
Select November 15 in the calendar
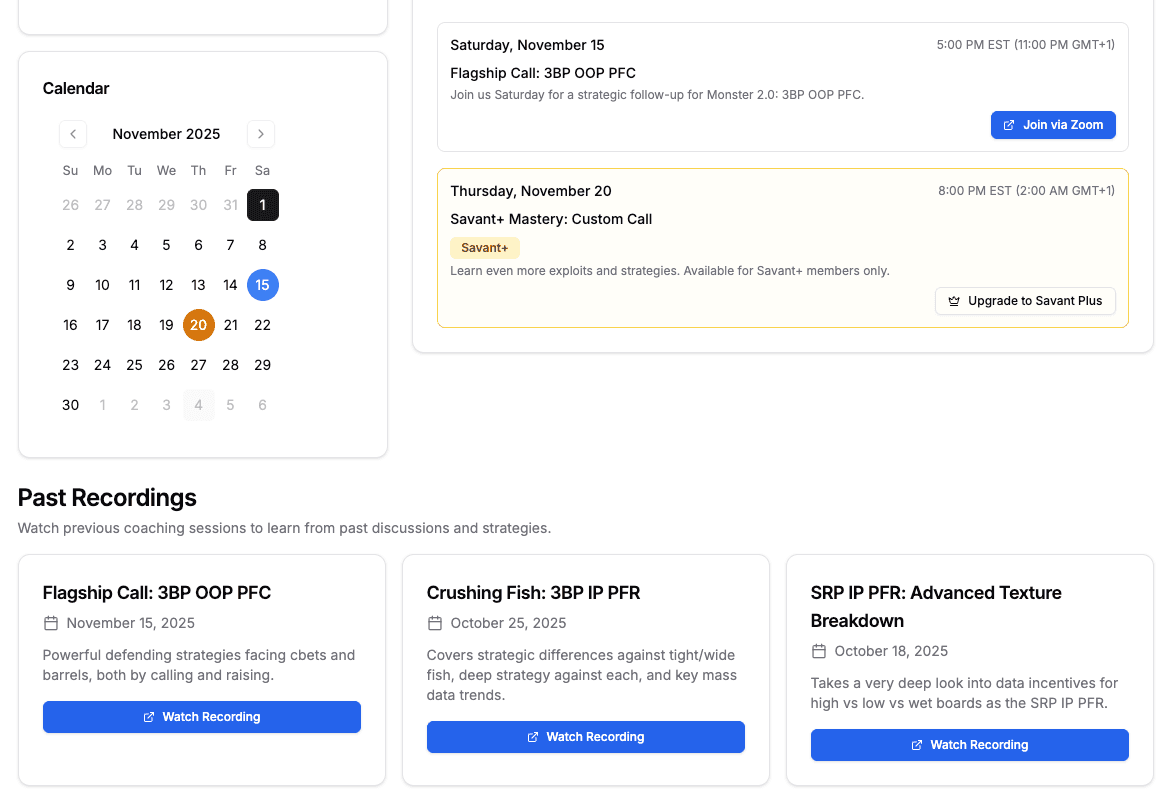[262, 284]
